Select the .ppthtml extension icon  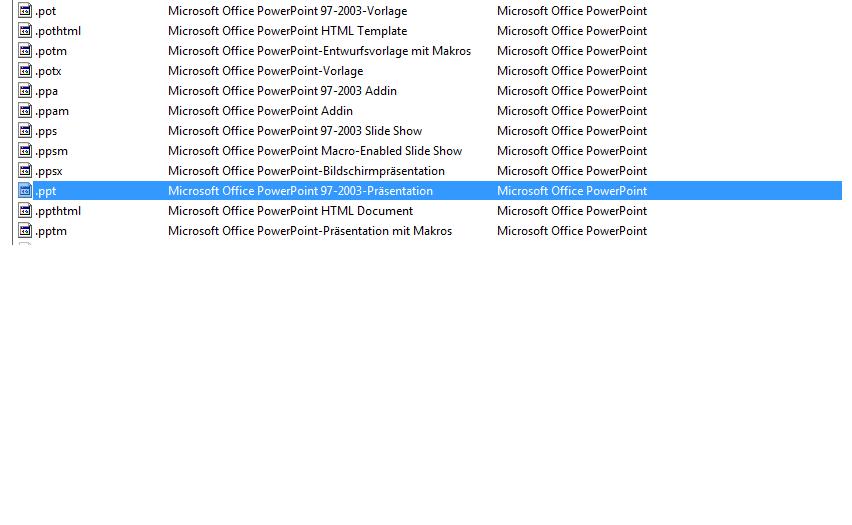point(25,210)
